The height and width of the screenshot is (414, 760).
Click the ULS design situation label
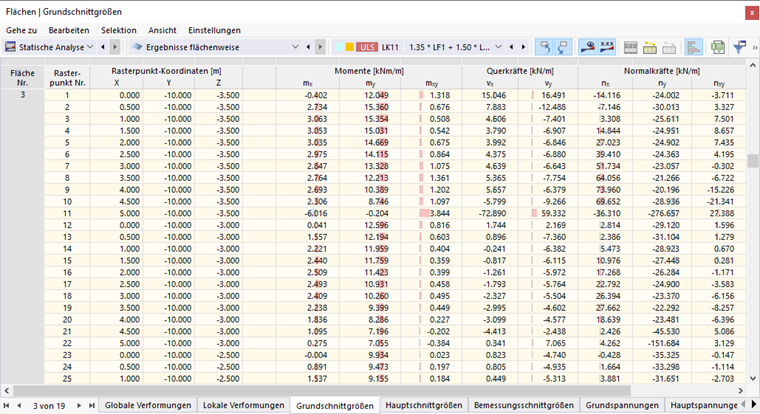(367, 47)
